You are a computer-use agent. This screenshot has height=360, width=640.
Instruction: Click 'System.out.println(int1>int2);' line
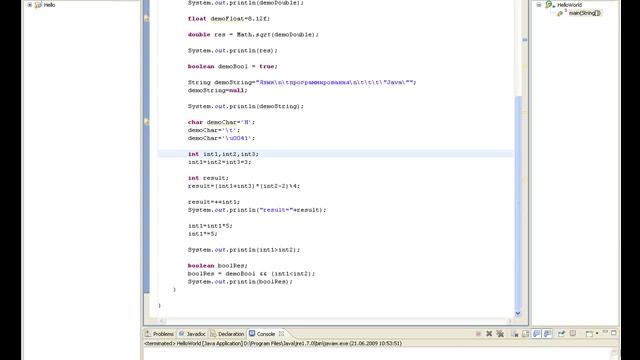244,249
